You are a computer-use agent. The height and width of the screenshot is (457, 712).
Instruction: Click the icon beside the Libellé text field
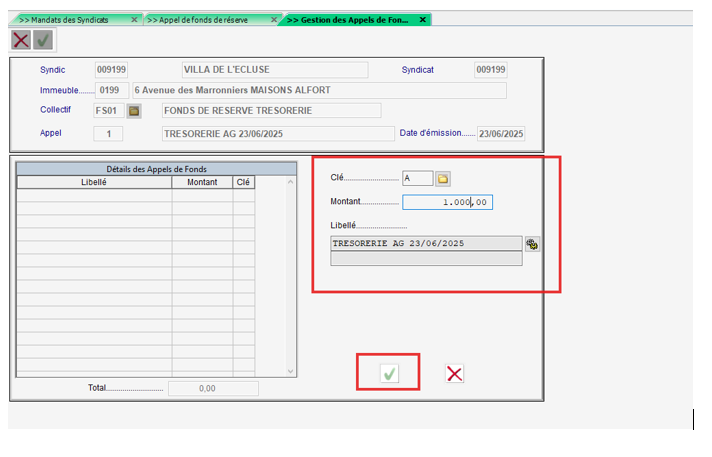[532, 243]
